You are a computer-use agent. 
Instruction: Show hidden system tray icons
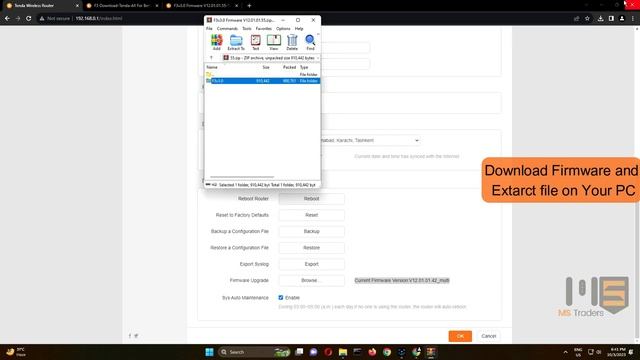565,352
